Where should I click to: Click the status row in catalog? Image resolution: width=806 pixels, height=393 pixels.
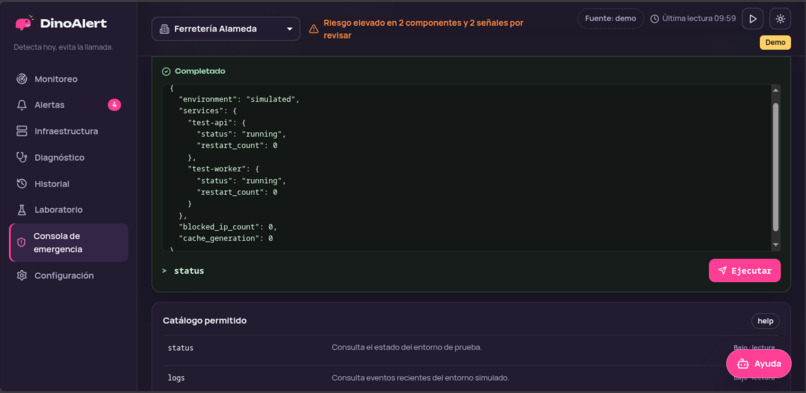click(x=470, y=348)
